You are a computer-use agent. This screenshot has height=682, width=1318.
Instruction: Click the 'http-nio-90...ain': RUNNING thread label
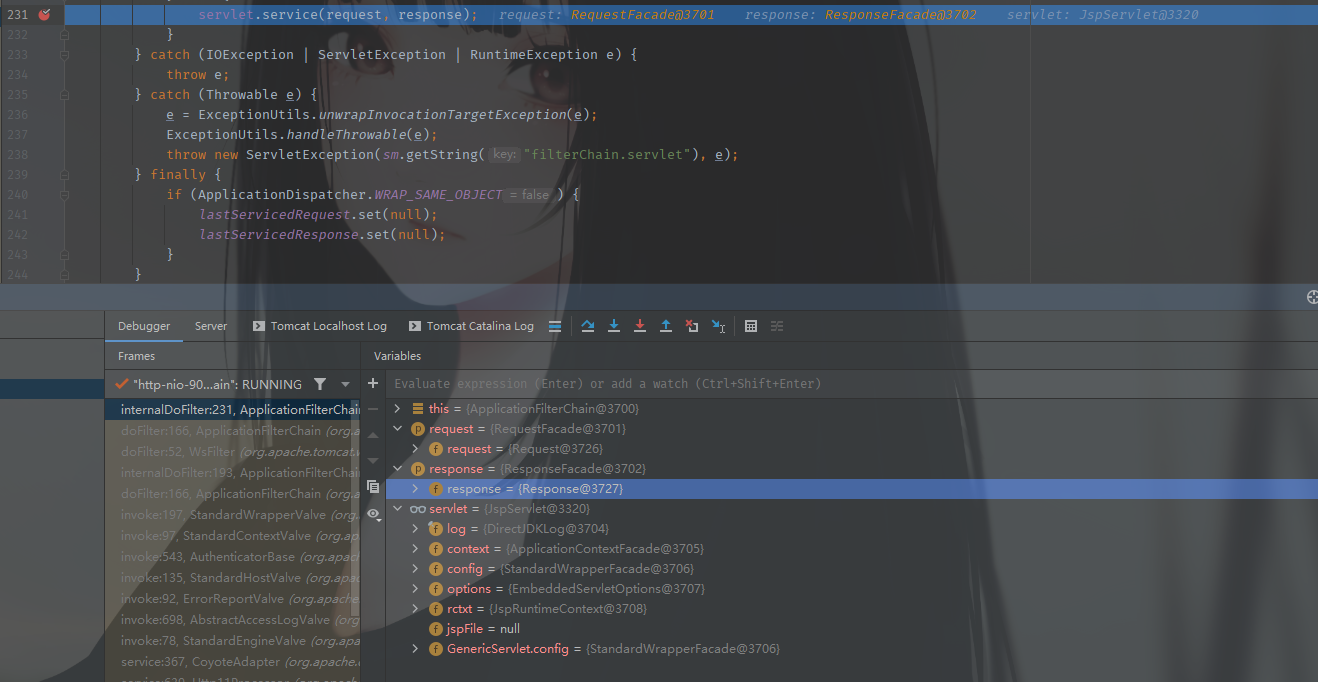217,384
